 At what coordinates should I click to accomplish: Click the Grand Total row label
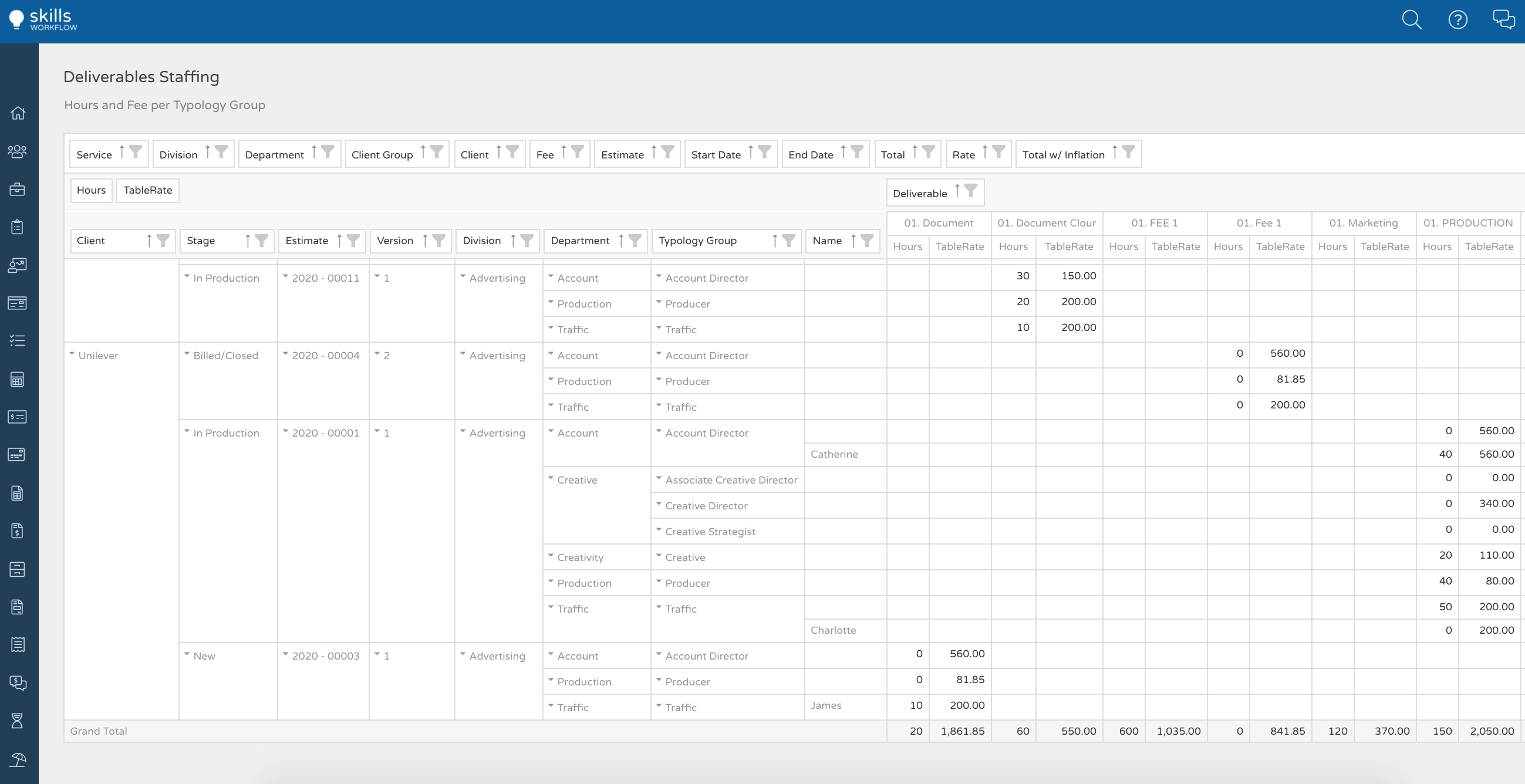[x=98, y=731]
